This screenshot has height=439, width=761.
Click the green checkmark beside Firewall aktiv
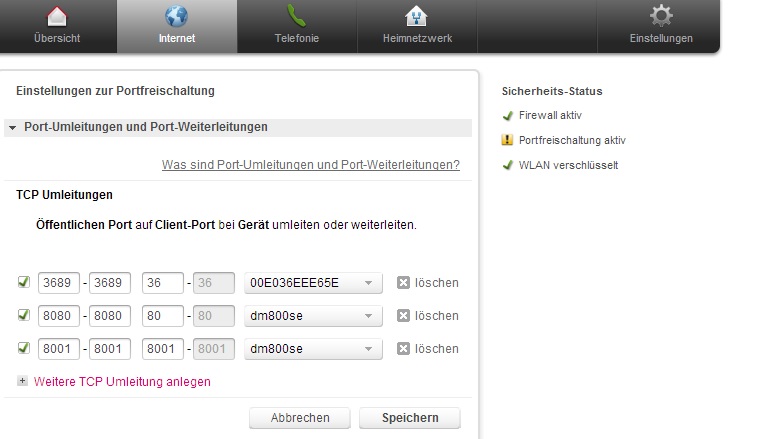[x=508, y=116]
